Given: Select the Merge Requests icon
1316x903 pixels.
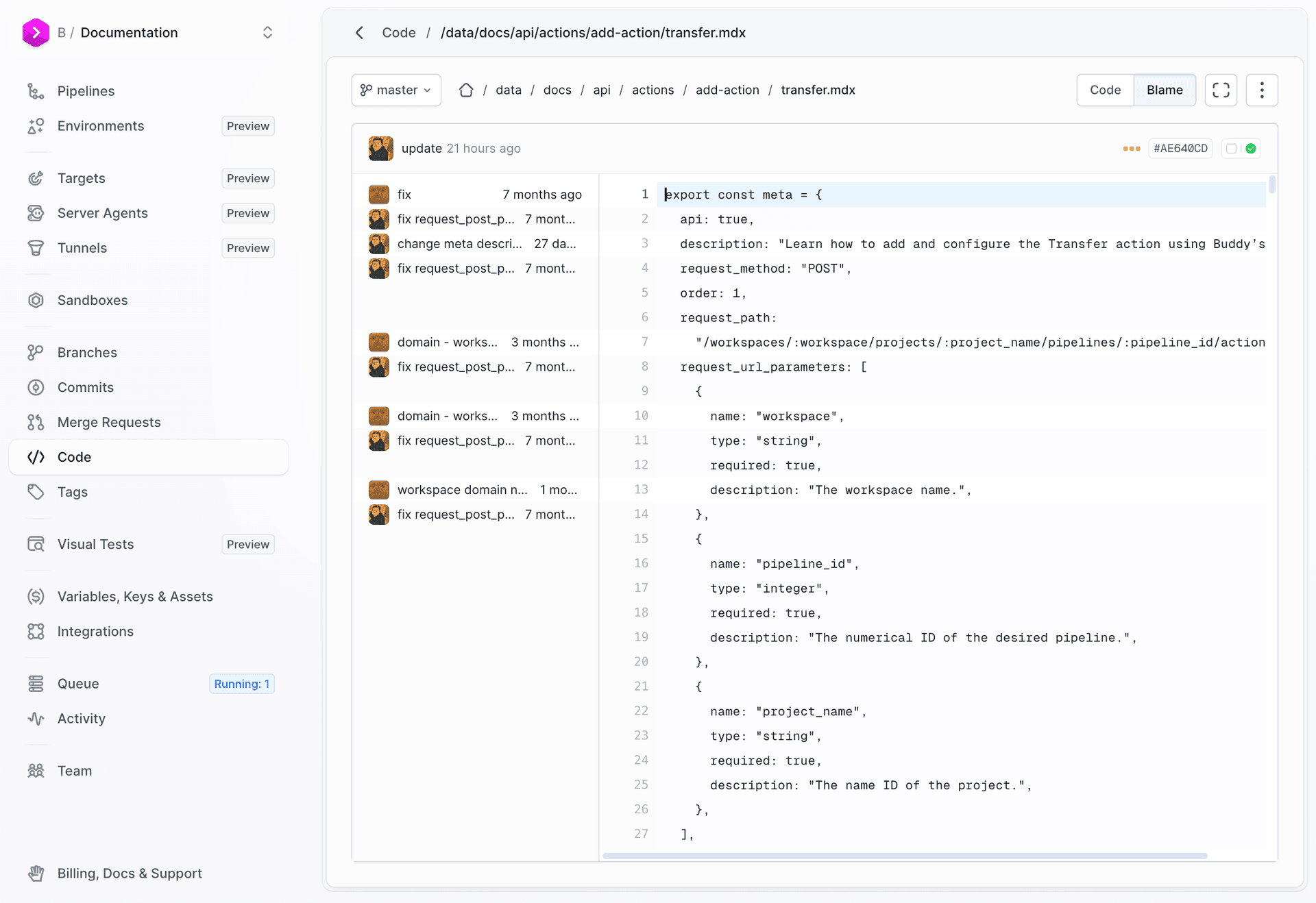Looking at the screenshot, I should [x=36, y=422].
